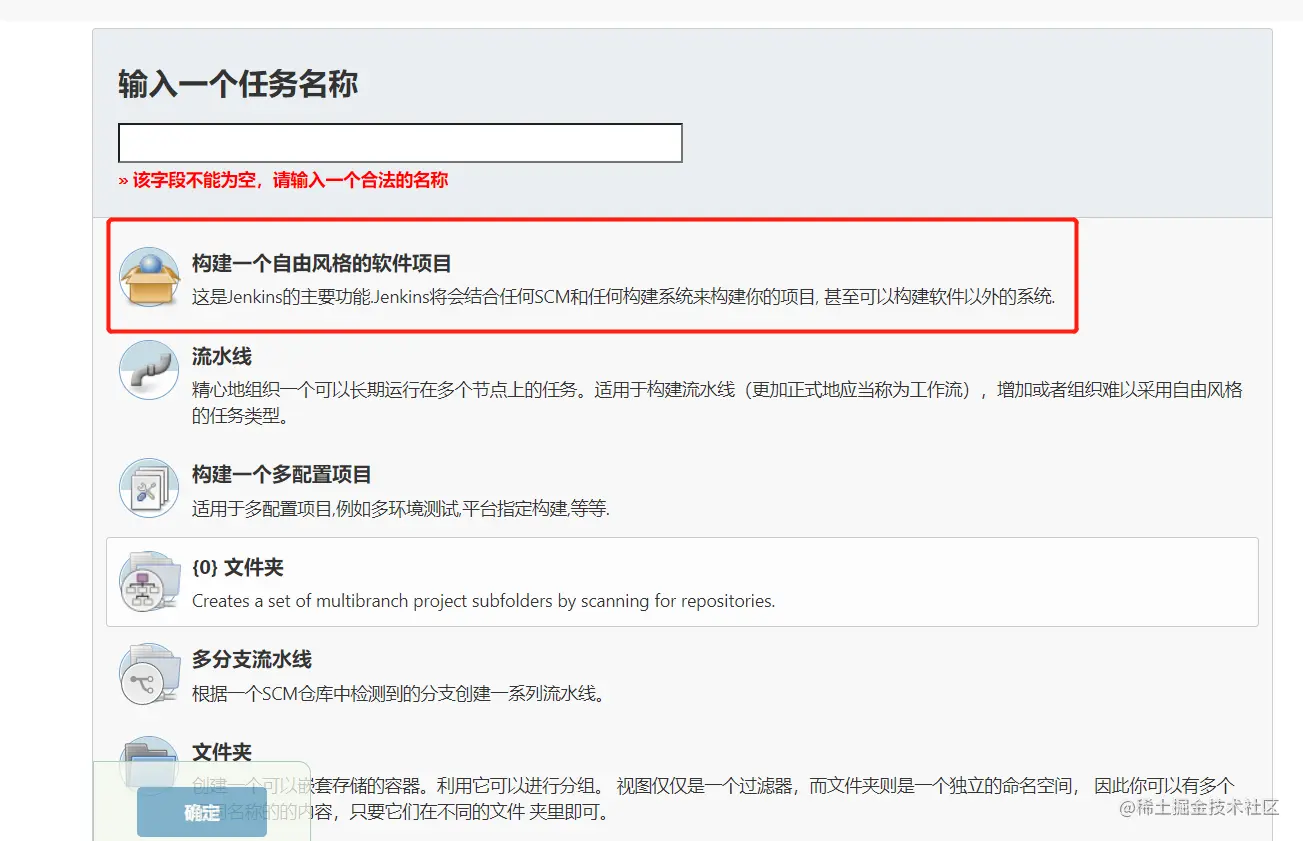Select the multi-configuration project tools icon
The height and width of the screenshot is (841, 1303).
pos(149,488)
